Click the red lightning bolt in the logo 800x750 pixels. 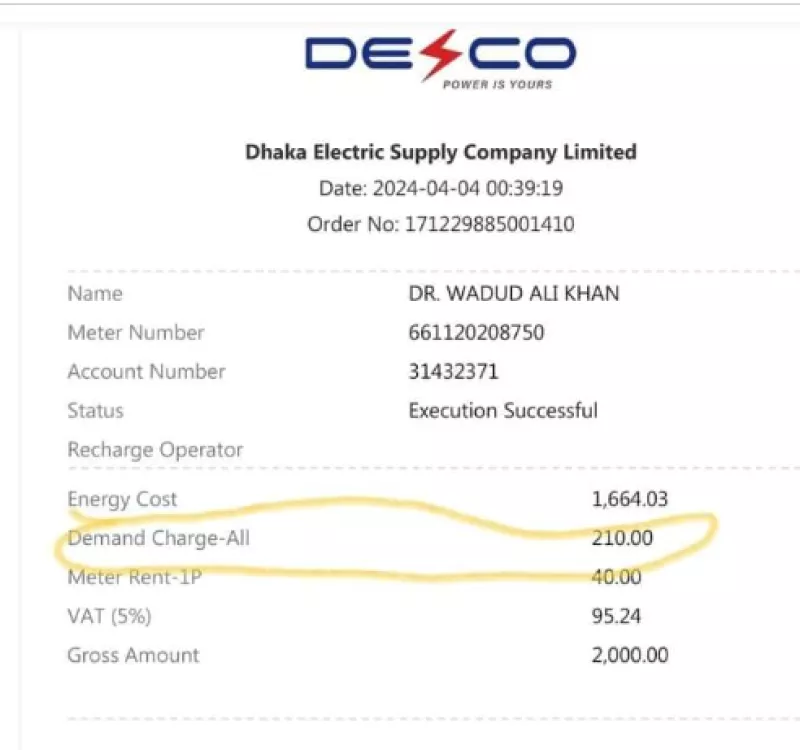[x=440, y=55]
